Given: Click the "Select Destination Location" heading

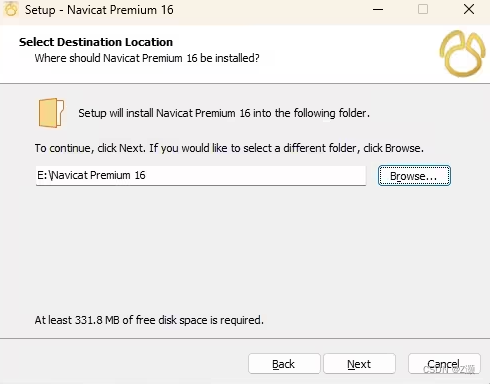Looking at the screenshot, I should pos(96,42).
